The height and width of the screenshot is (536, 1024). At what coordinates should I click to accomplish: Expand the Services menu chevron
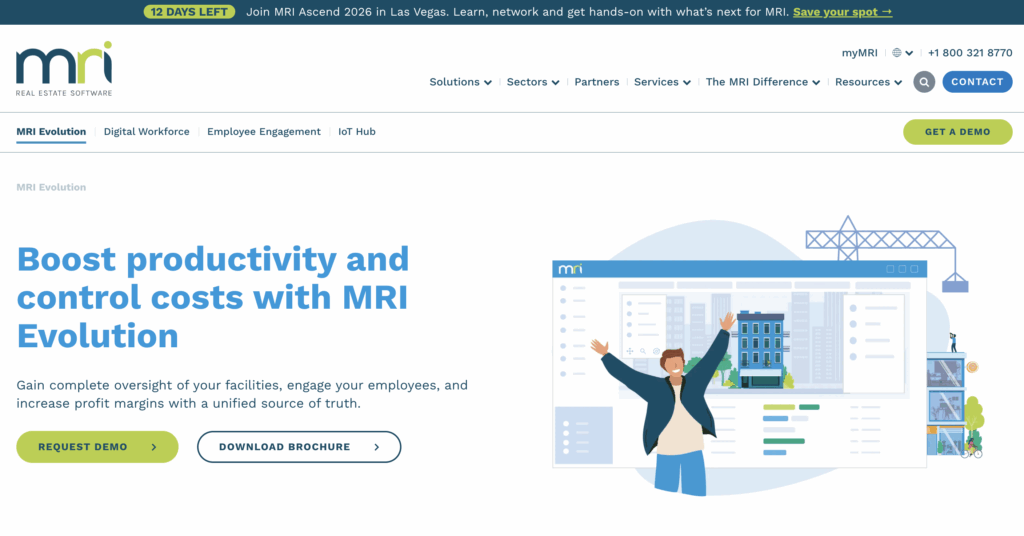(x=686, y=83)
